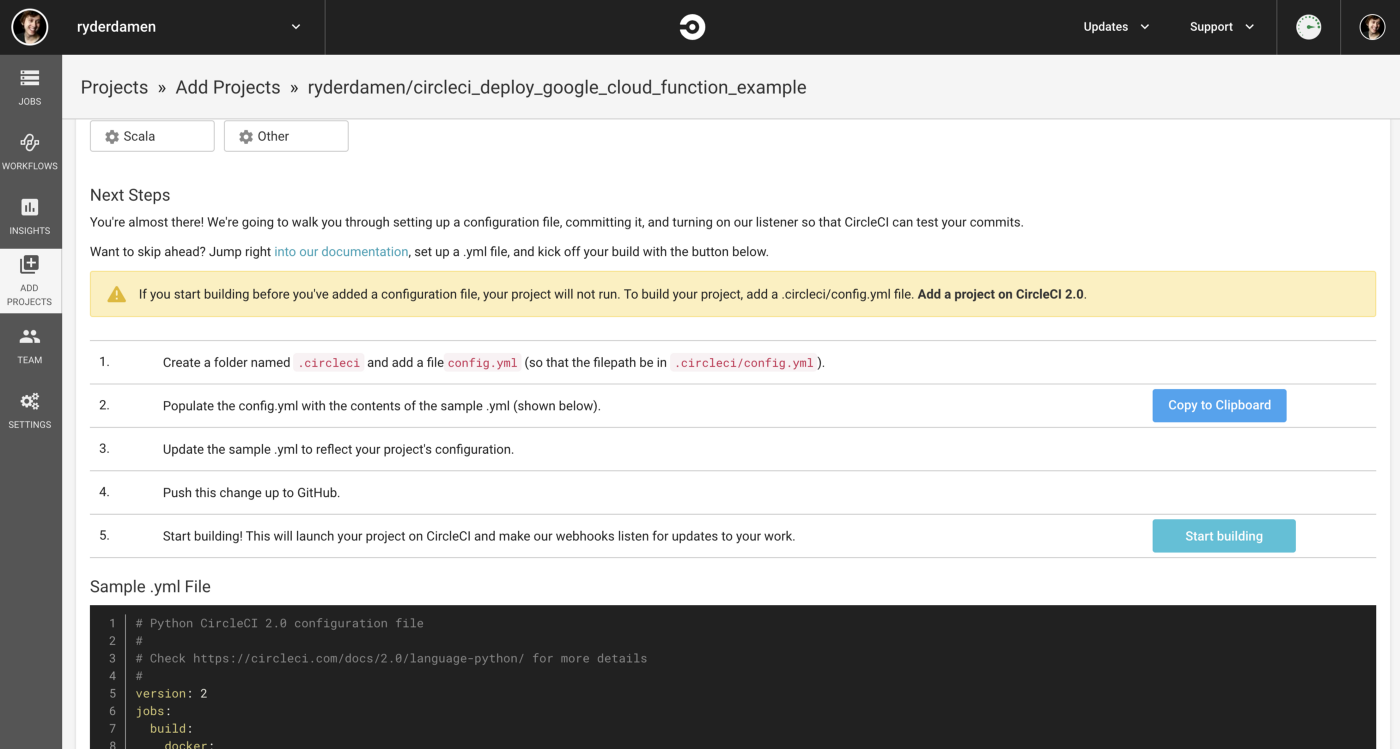Click Copy to Clipboard button
Screen dimensions: 1400x749
1219,405
